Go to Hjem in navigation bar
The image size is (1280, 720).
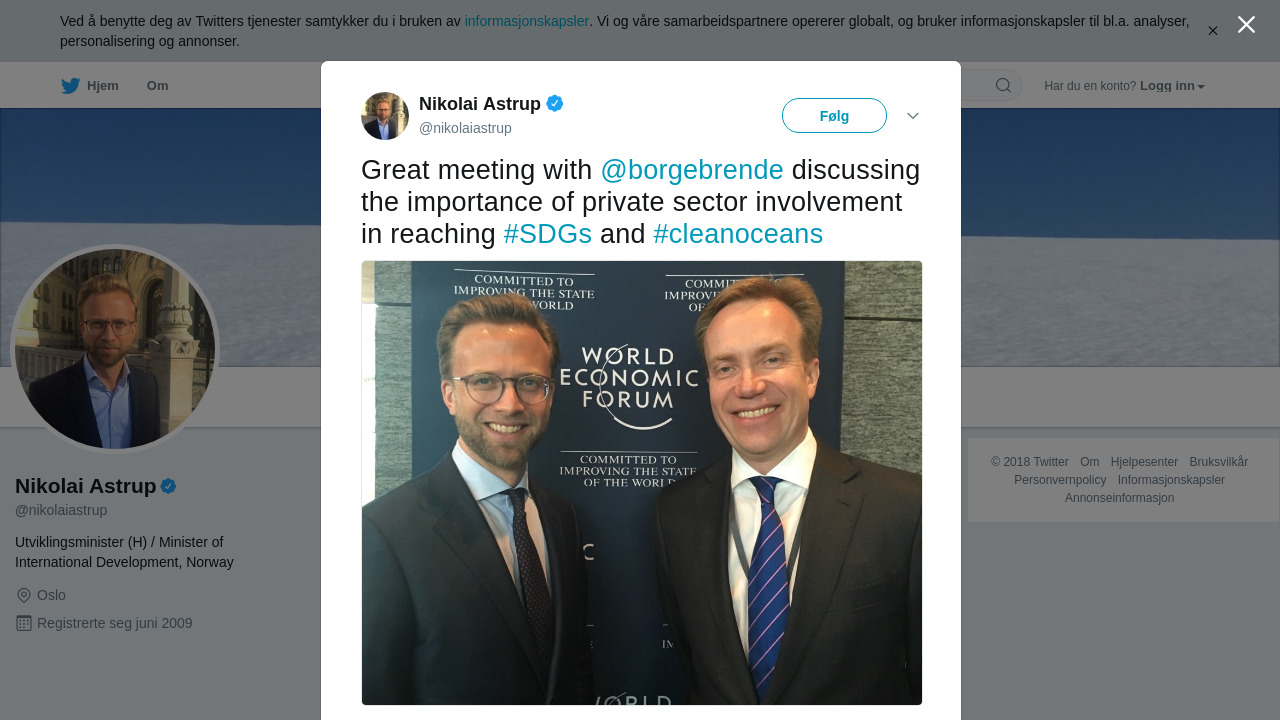(x=103, y=86)
